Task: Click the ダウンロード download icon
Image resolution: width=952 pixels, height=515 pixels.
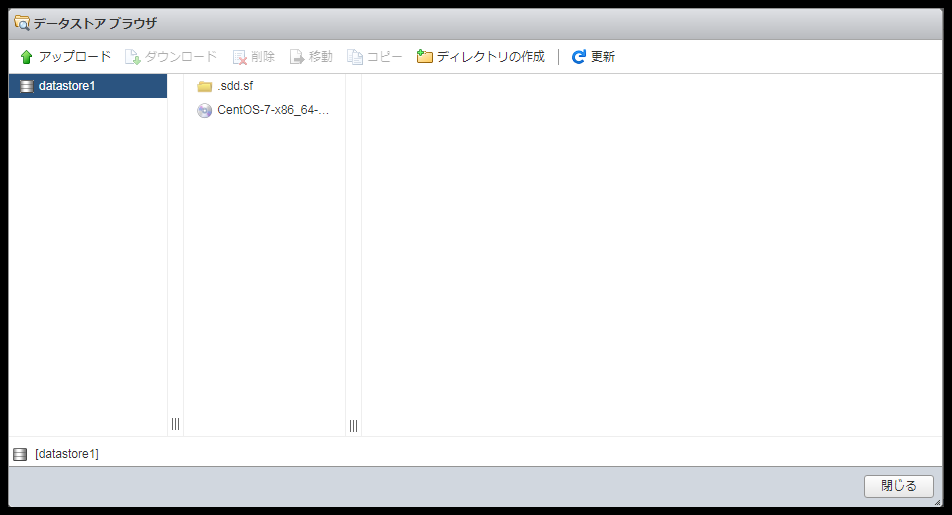Action: (132, 57)
